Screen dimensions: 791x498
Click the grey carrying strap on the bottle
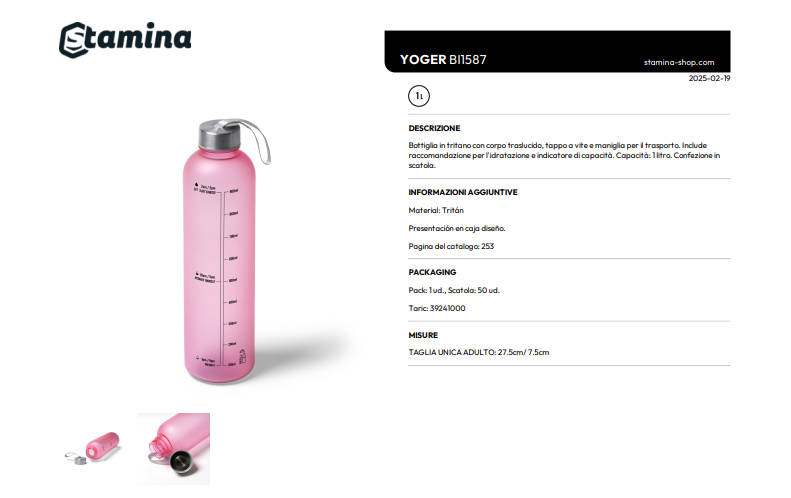(x=256, y=140)
